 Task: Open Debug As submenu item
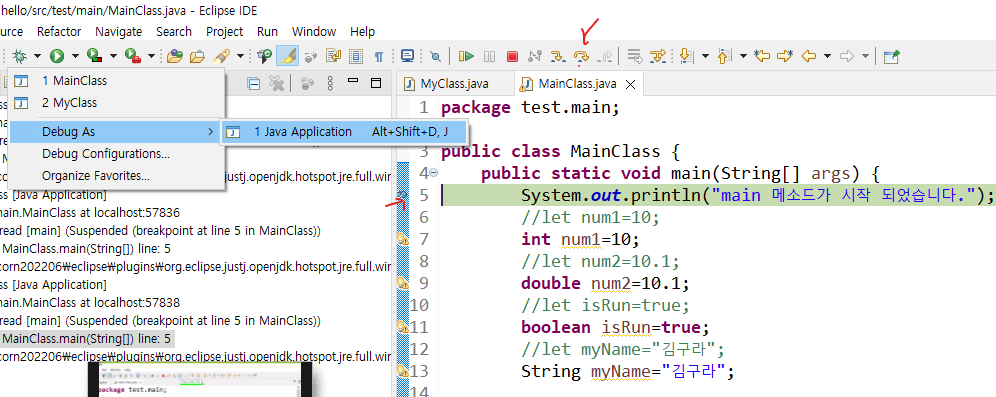[x=116, y=132]
